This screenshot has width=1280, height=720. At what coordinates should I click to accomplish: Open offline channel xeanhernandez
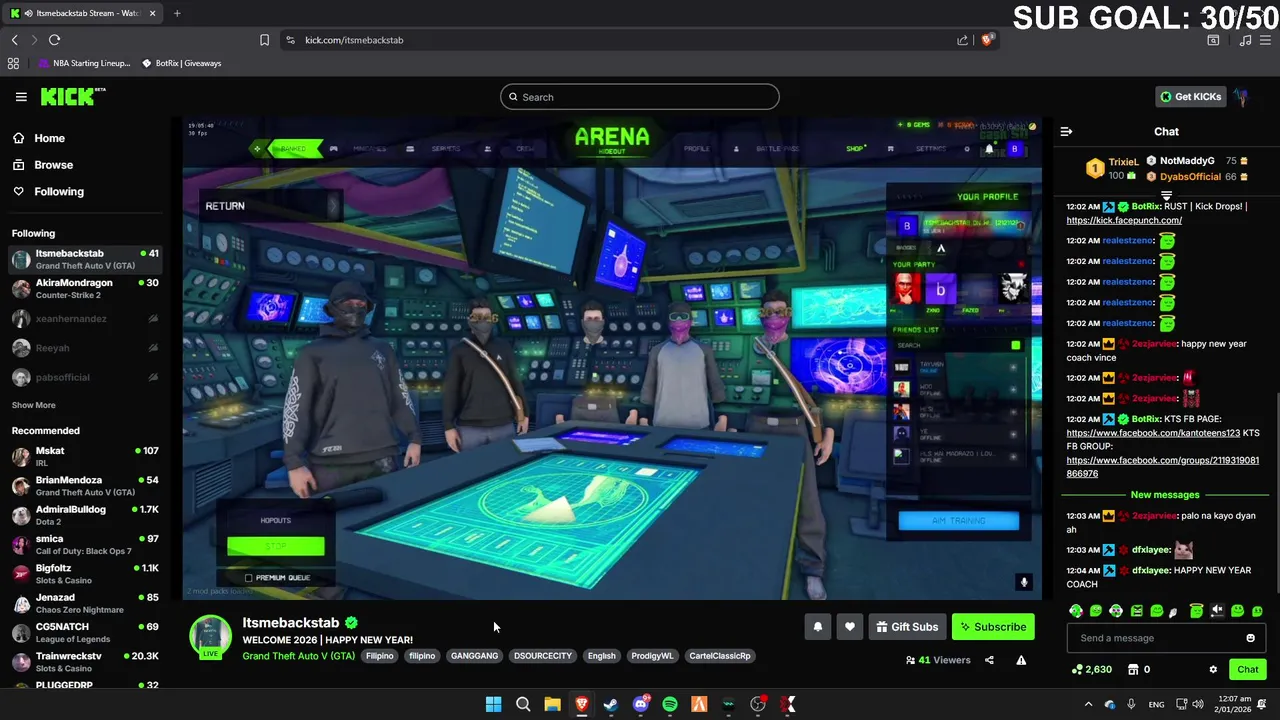coord(85,319)
